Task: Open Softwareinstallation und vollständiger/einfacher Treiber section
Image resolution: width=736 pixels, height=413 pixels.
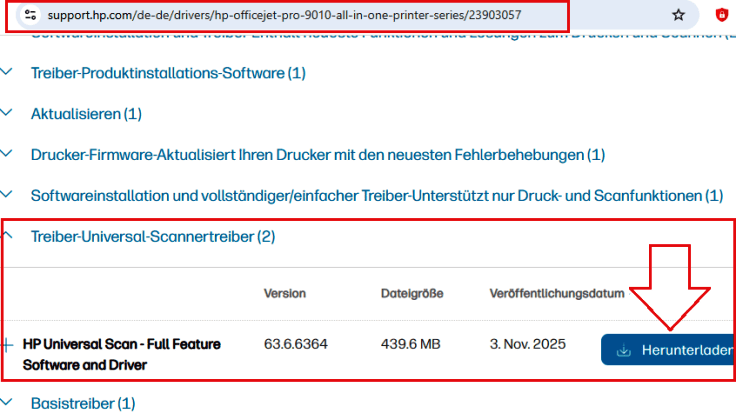Action: 377,196
